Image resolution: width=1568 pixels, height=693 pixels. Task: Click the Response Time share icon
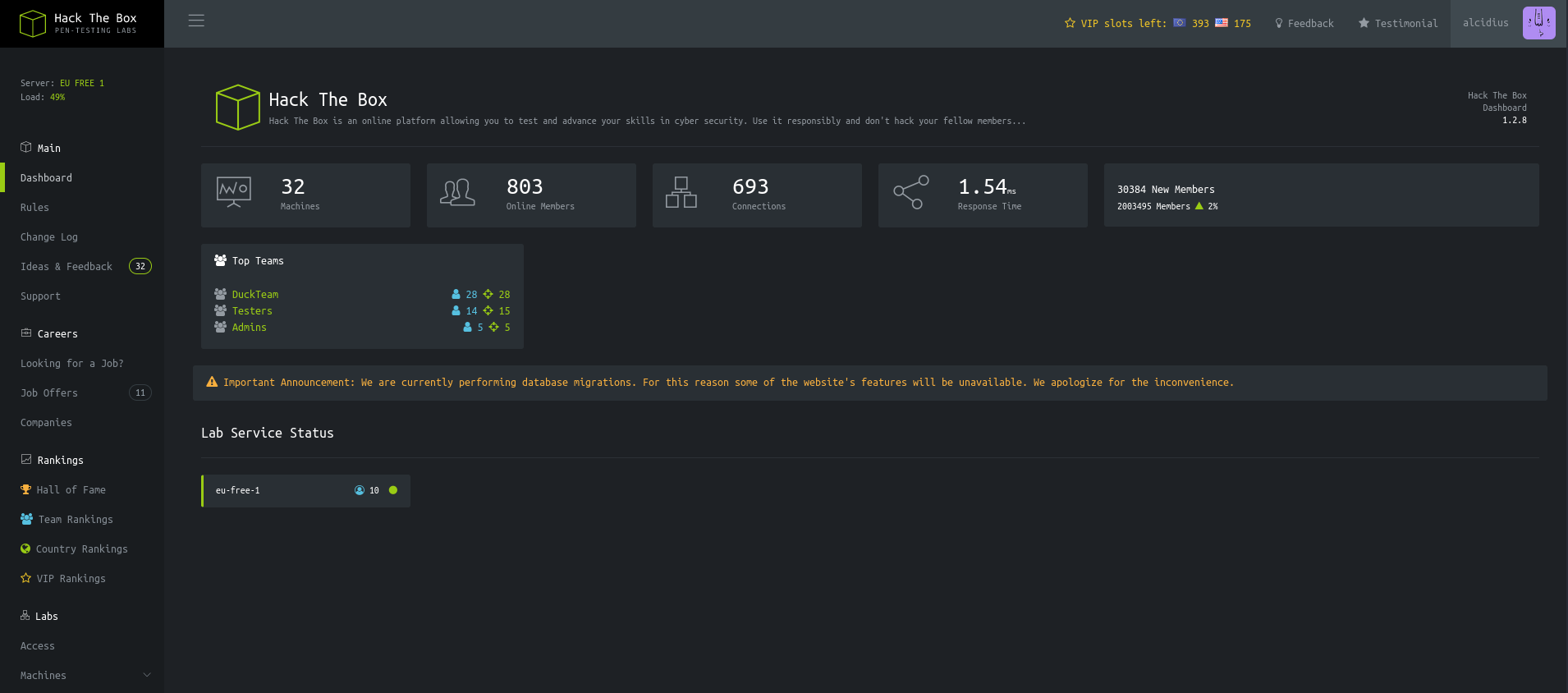910,192
